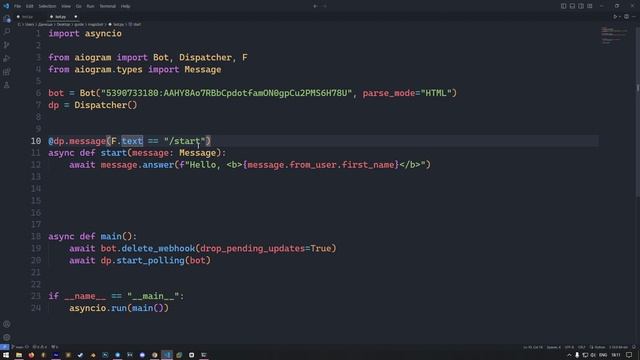Image resolution: width=640 pixels, height=360 pixels.
Task: Click the VS Code logo in title bar
Action: click(x=6, y=6)
